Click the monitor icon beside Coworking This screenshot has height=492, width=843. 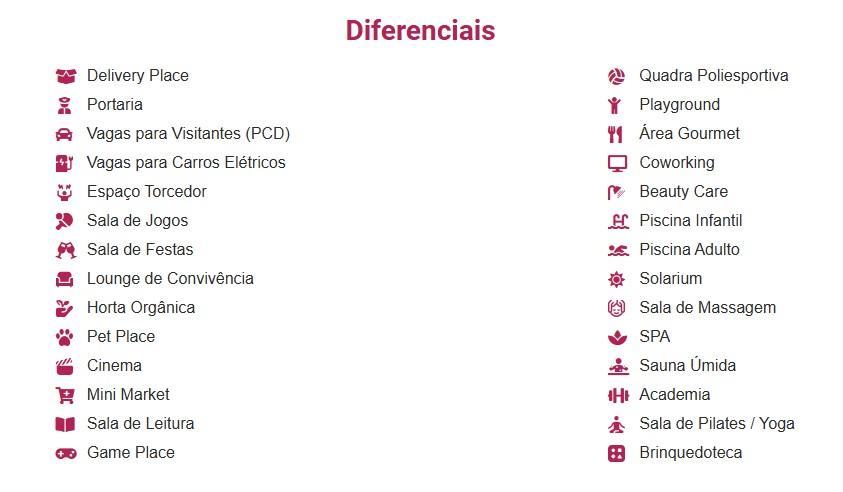617,163
